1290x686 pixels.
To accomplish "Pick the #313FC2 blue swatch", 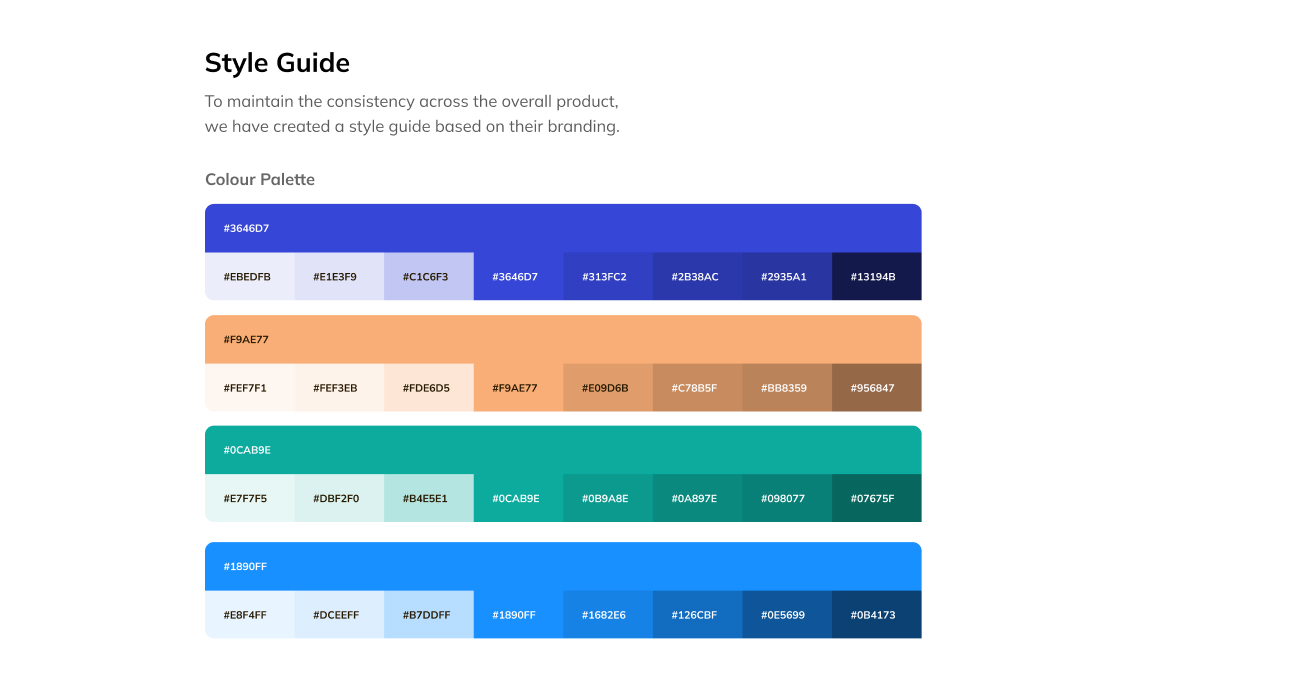I will coord(607,277).
